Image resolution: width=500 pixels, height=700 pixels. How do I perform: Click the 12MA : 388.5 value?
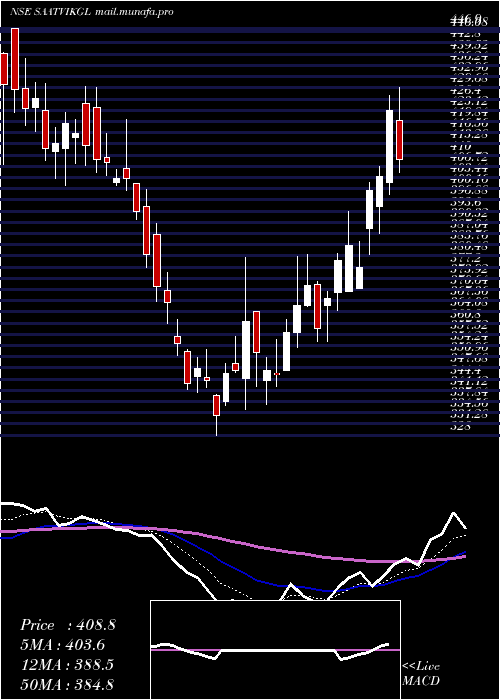tap(67, 665)
